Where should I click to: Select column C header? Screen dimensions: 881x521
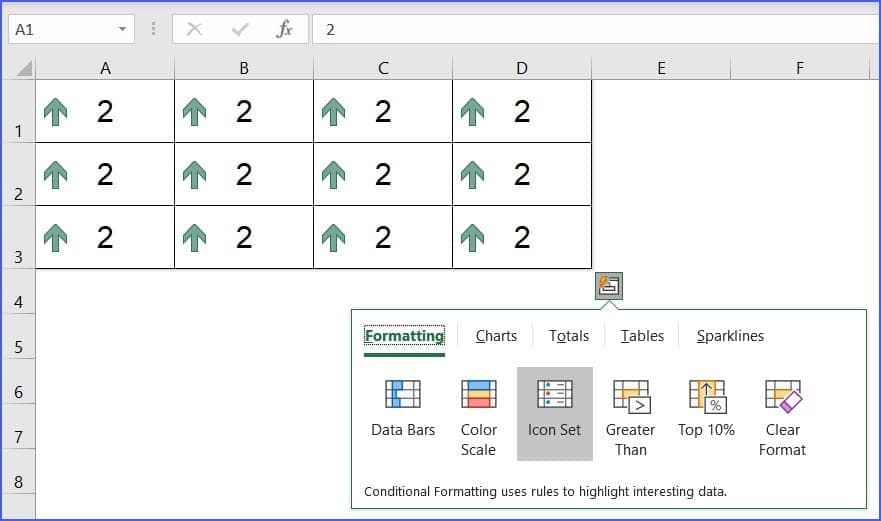383,69
